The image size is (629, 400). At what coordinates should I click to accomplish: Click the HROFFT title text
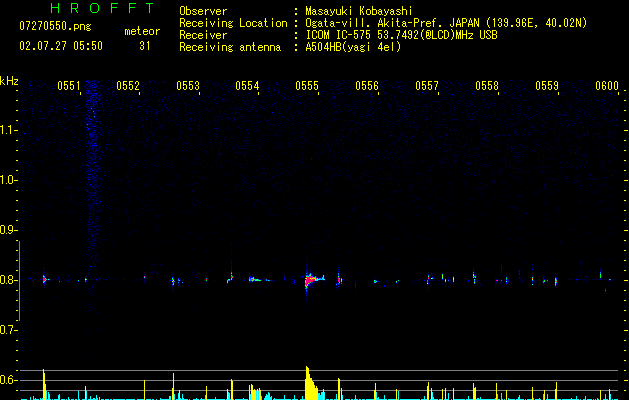pos(103,8)
